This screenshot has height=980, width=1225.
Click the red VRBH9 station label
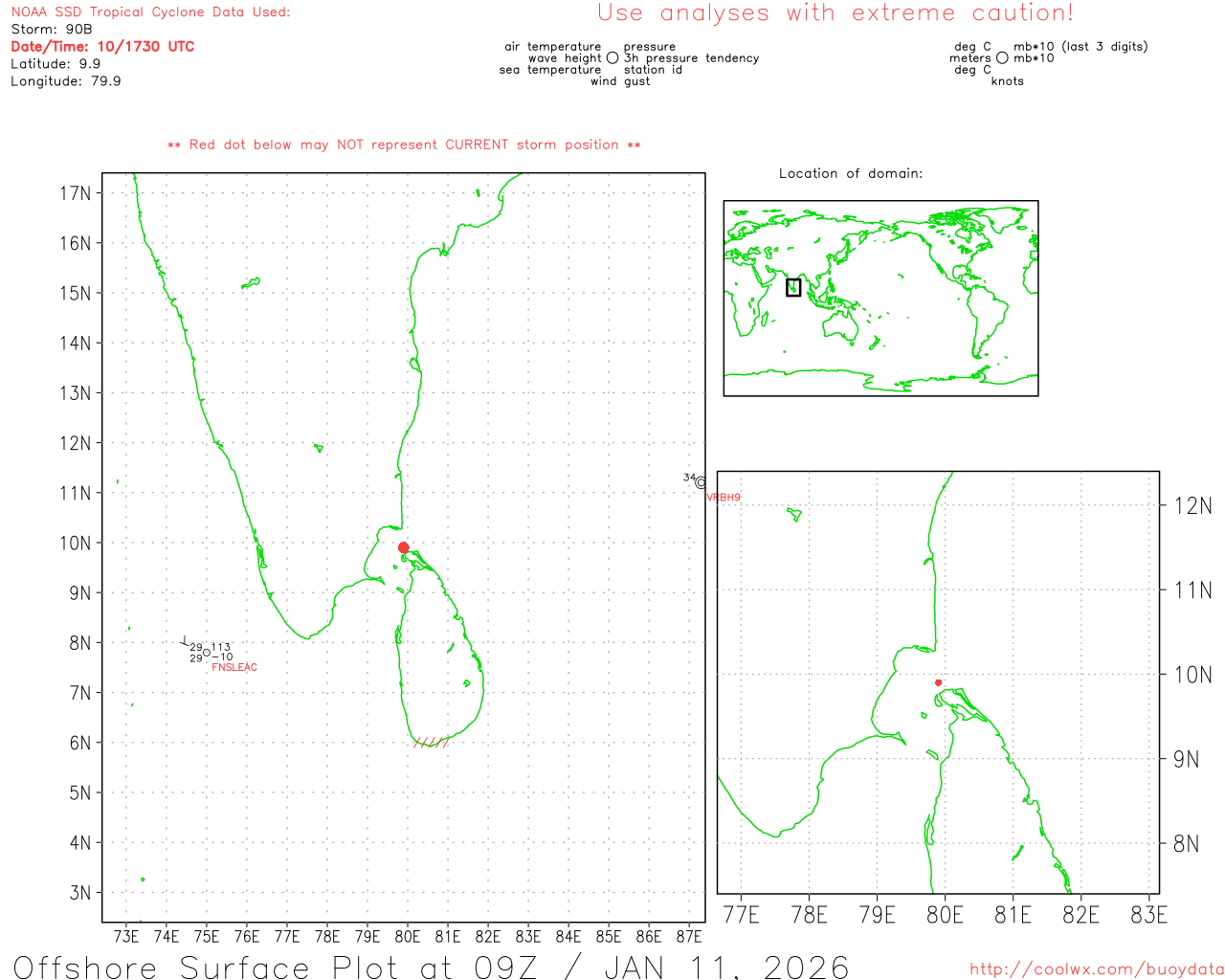(724, 498)
